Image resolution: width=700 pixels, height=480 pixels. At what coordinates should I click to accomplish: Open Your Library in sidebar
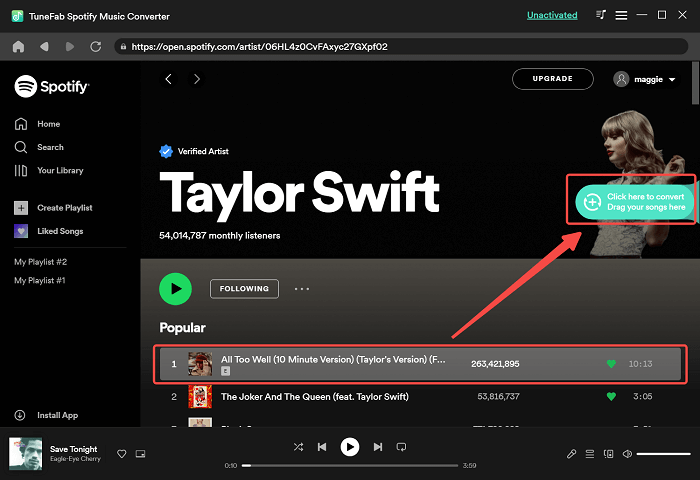59,171
